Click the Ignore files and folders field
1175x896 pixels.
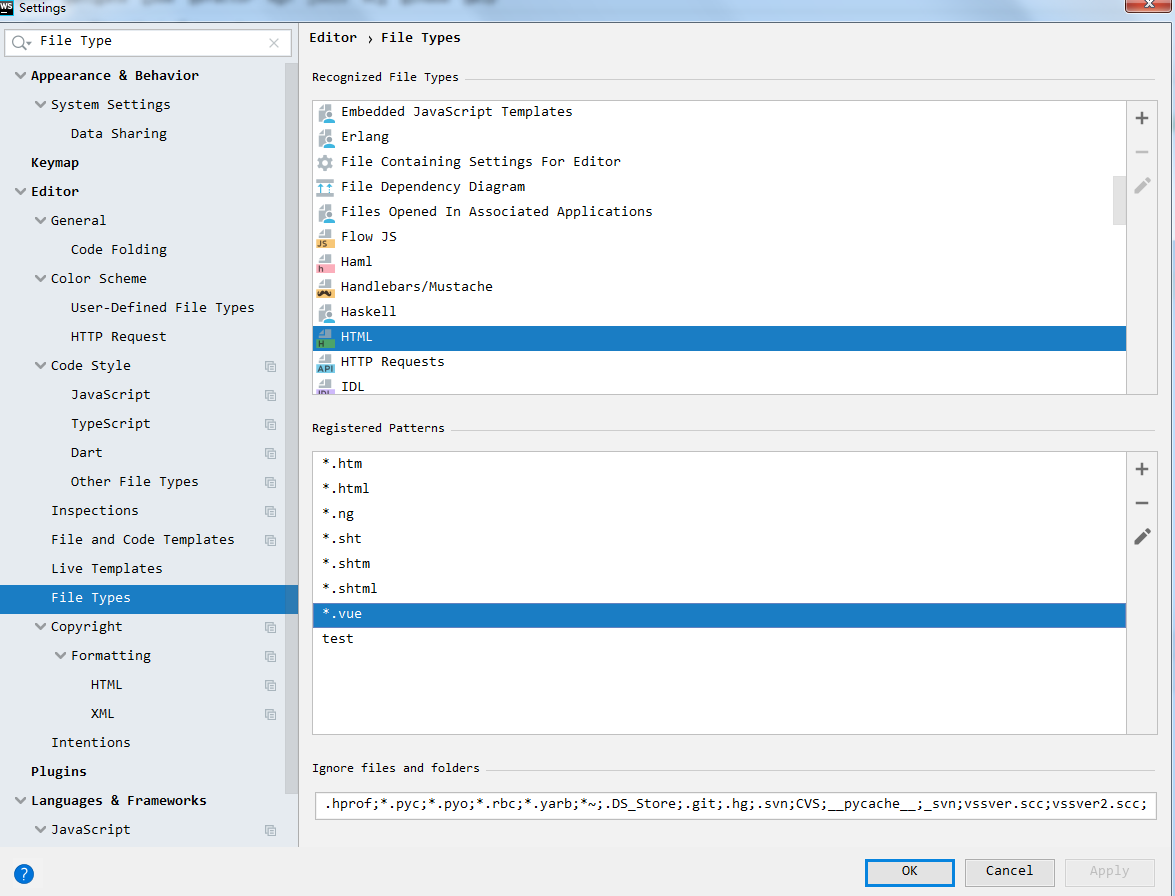(x=735, y=805)
